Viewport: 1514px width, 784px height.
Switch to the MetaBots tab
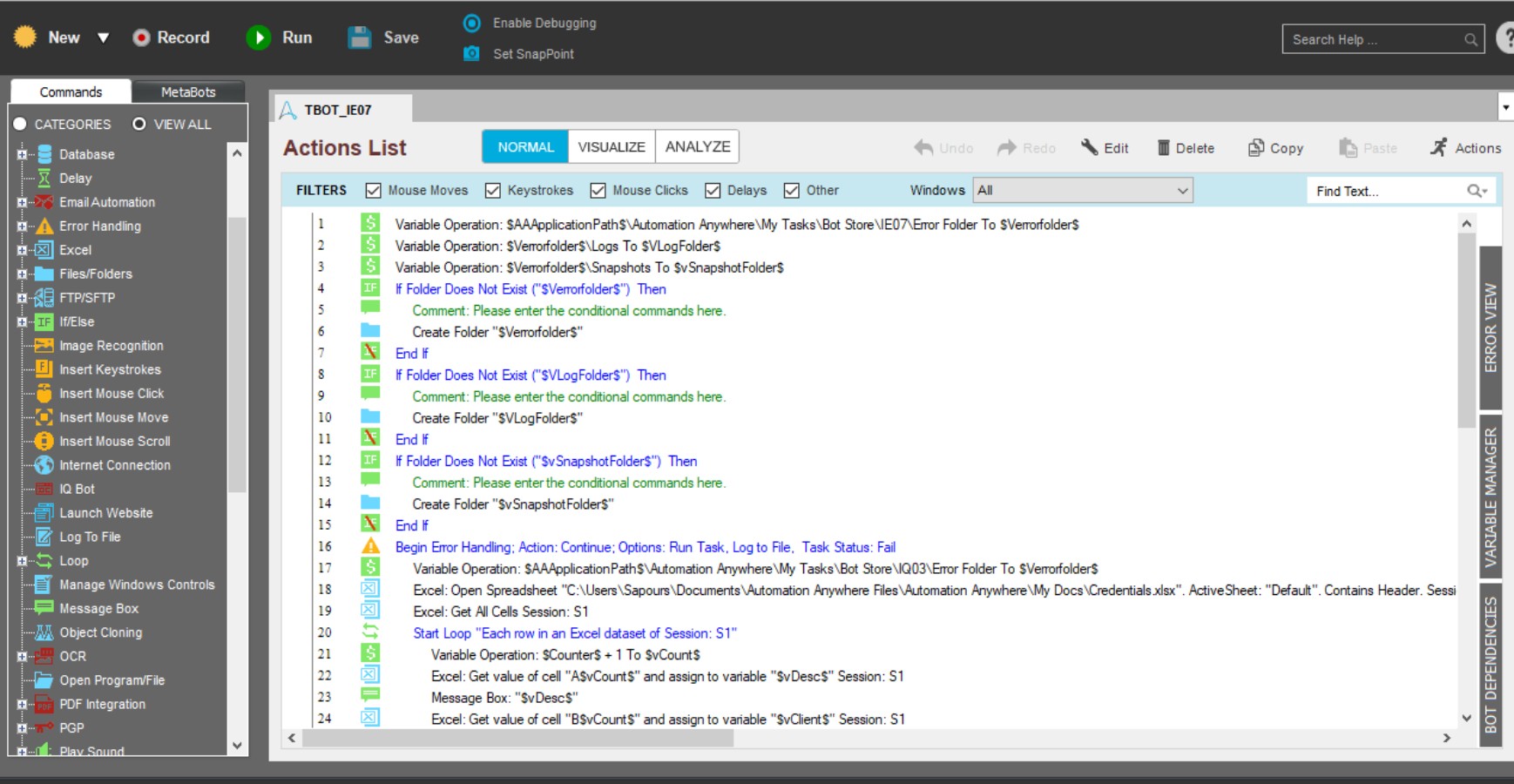[188, 91]
